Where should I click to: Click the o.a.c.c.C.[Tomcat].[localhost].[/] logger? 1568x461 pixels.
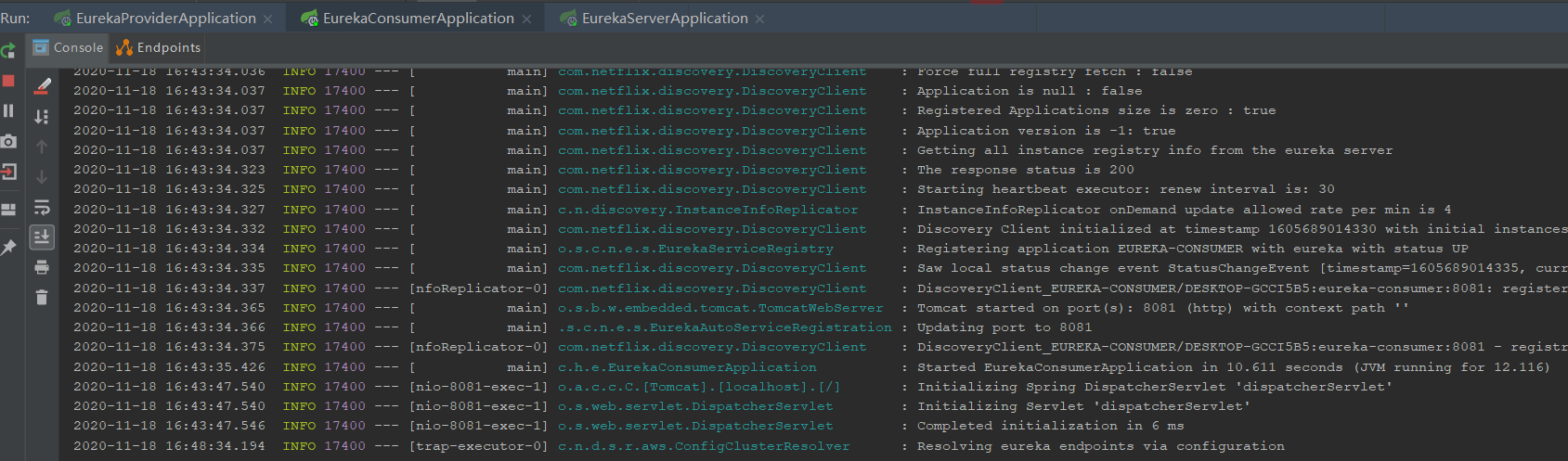699,387
